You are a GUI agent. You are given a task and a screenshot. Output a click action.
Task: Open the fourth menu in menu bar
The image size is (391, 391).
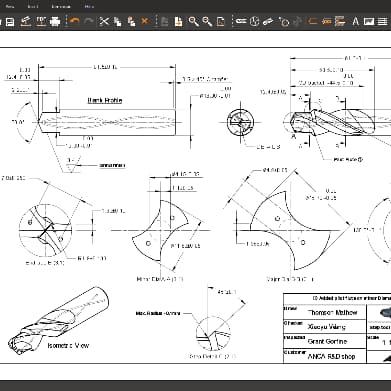(89, 6)
